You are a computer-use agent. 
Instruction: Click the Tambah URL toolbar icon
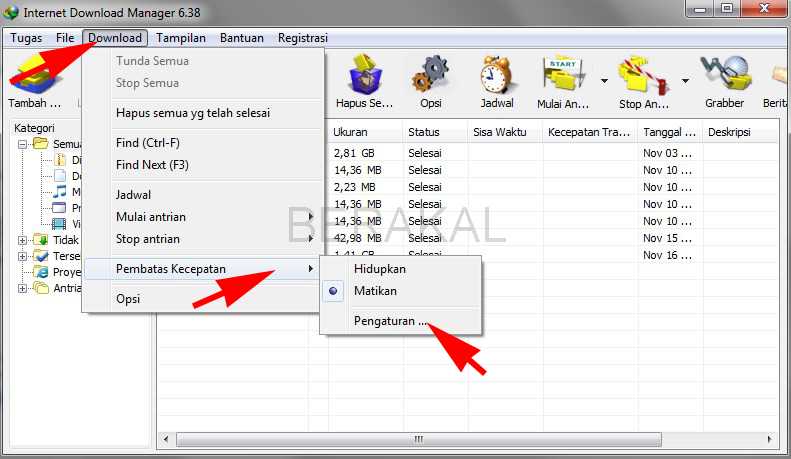click(x=34, y=76)
